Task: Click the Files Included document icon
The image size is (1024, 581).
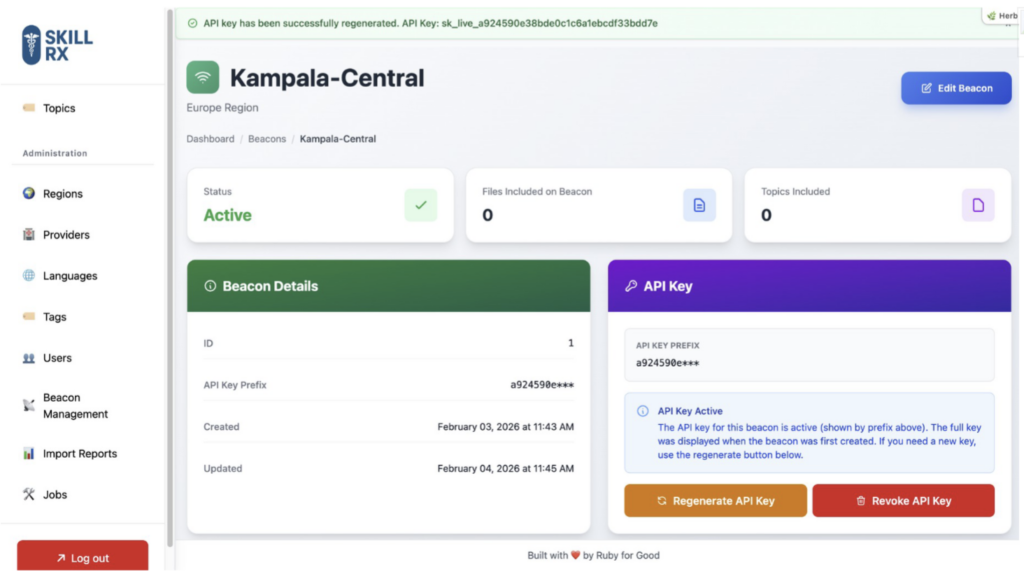Action: tap(699, 205)
